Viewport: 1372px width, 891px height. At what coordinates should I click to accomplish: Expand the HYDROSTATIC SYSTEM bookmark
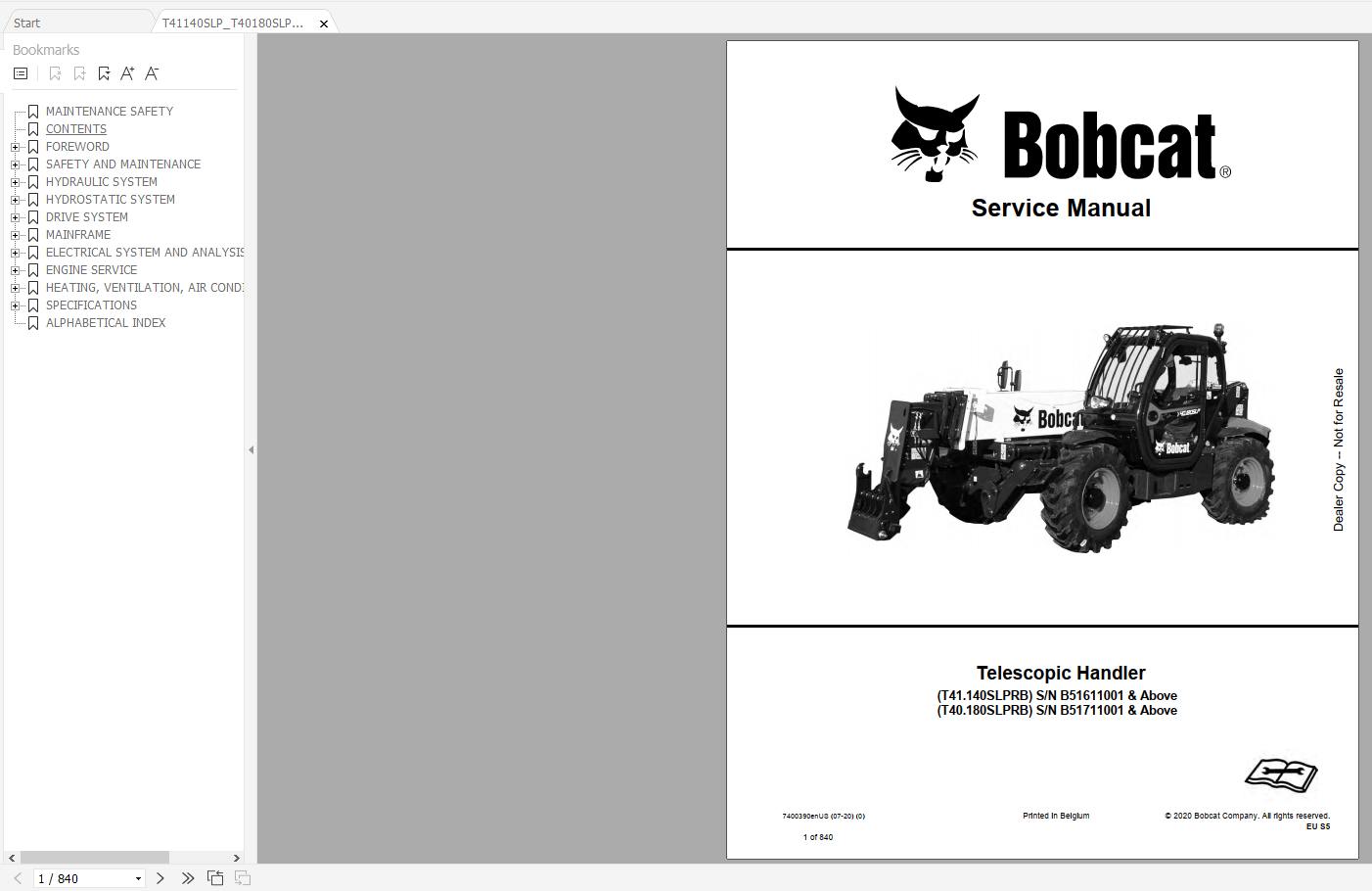15,199
